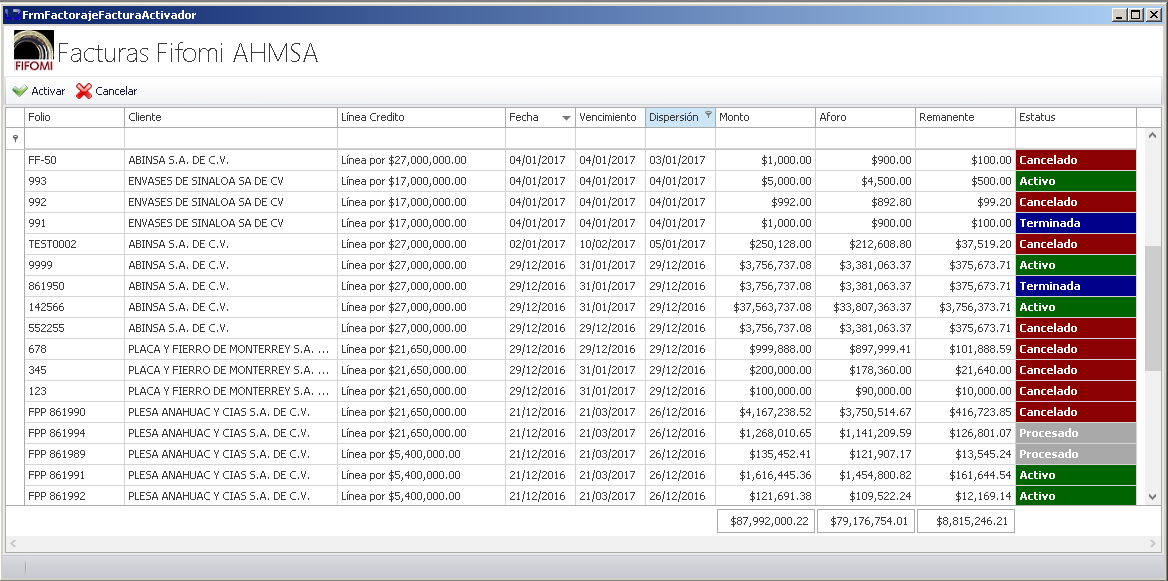Screen dimensions: 1168x581
Task: Select the row with folio 9999
Action: coord(571,265)
